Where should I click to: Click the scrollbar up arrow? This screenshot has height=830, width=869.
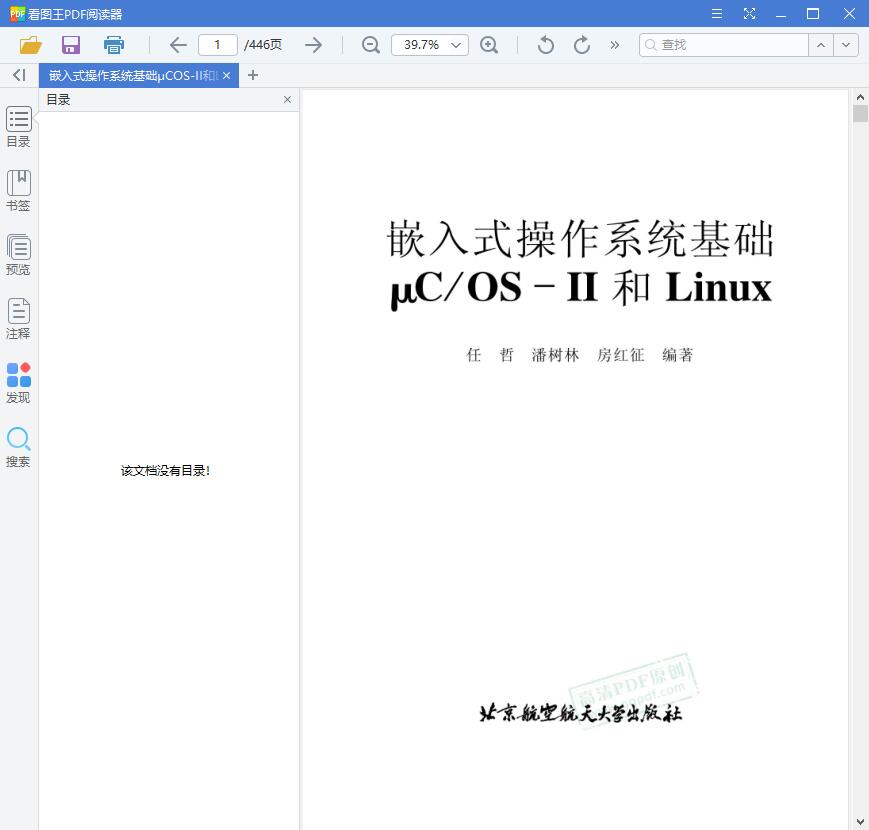click(860, 98)
